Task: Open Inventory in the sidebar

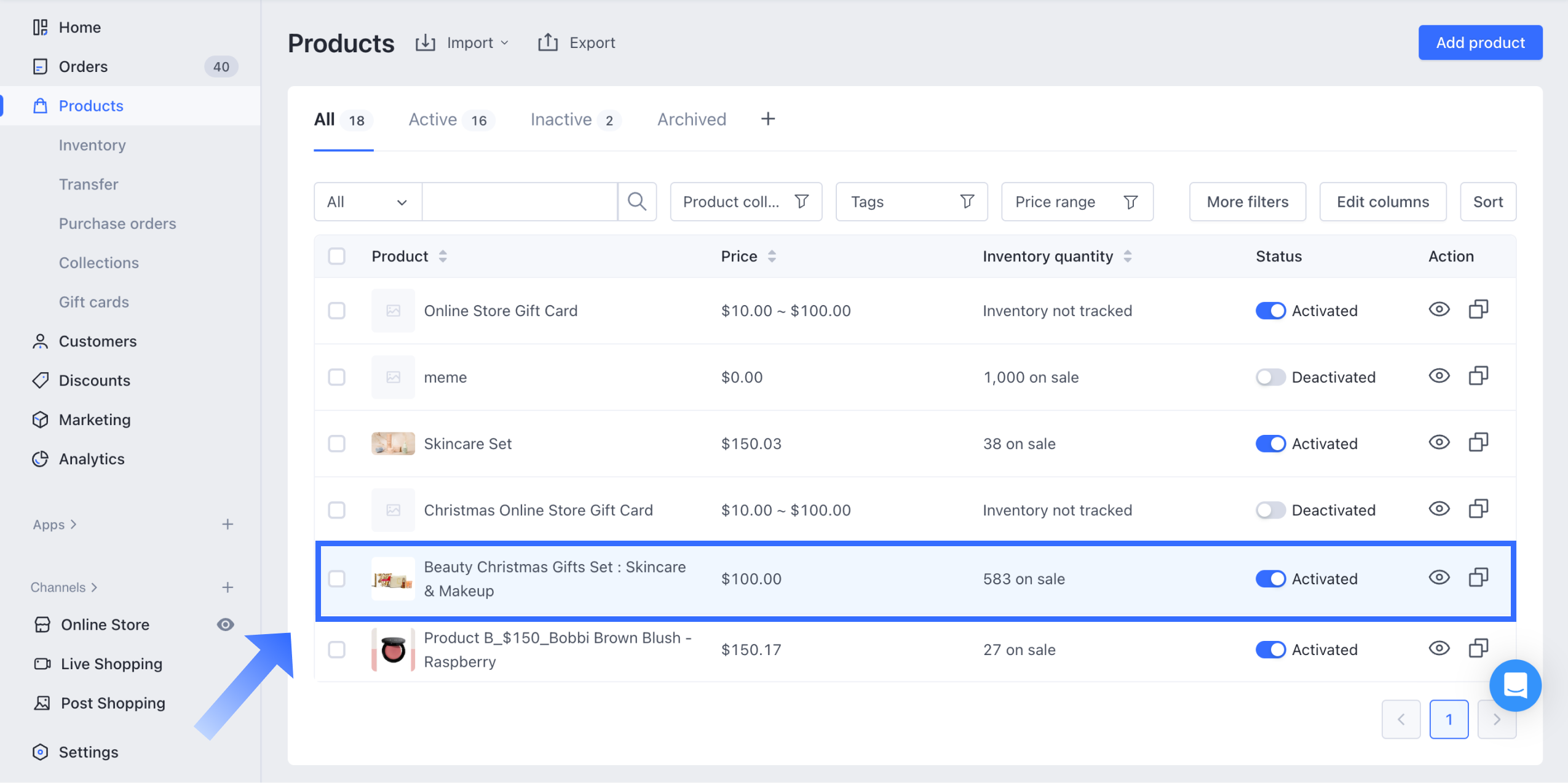Action: [x=92, y=145]
